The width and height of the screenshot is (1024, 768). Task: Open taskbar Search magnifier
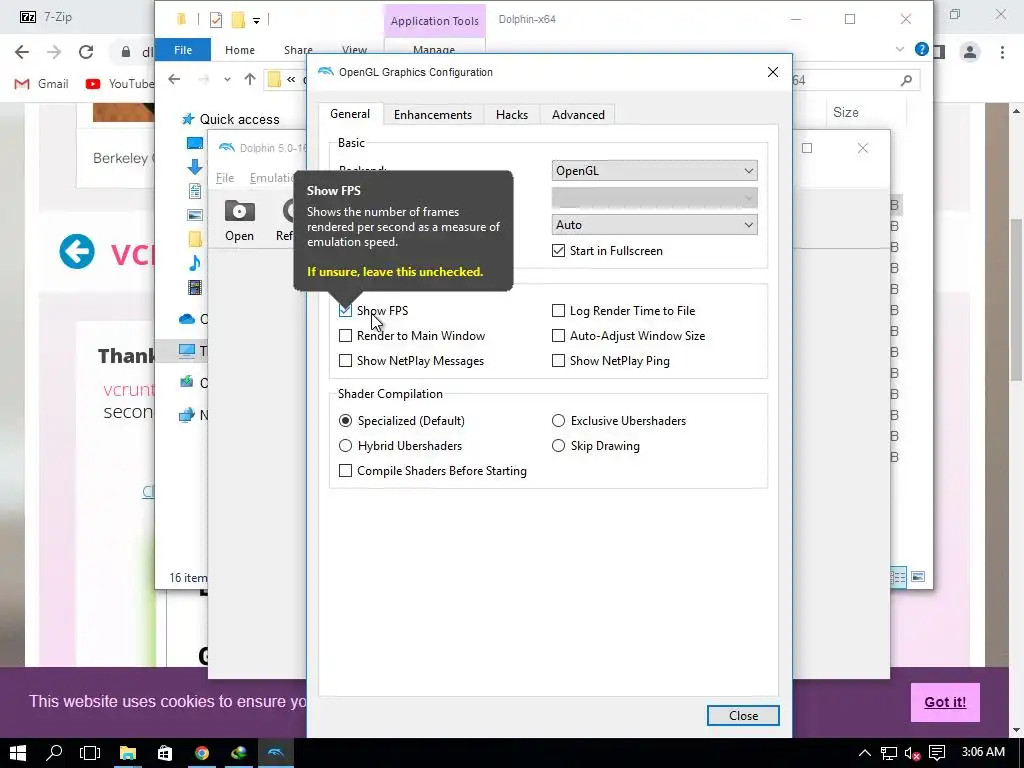tap(54, 753)
